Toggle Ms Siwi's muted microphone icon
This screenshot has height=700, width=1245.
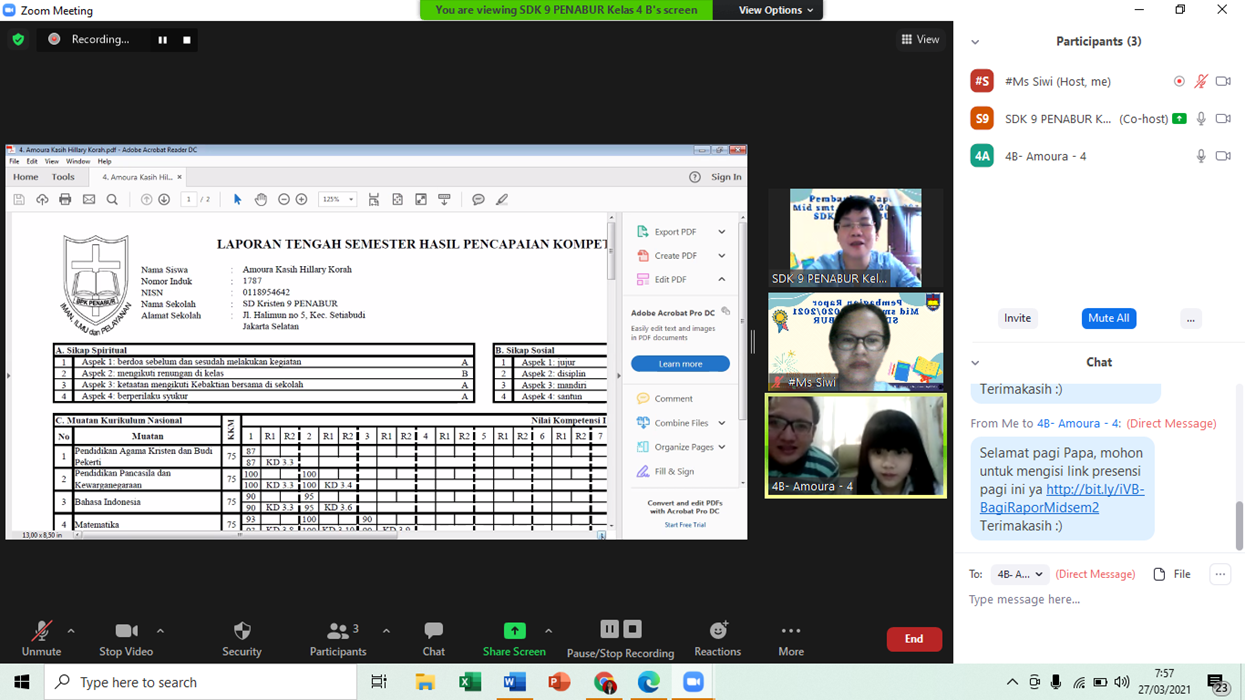tap(1201, 81)
